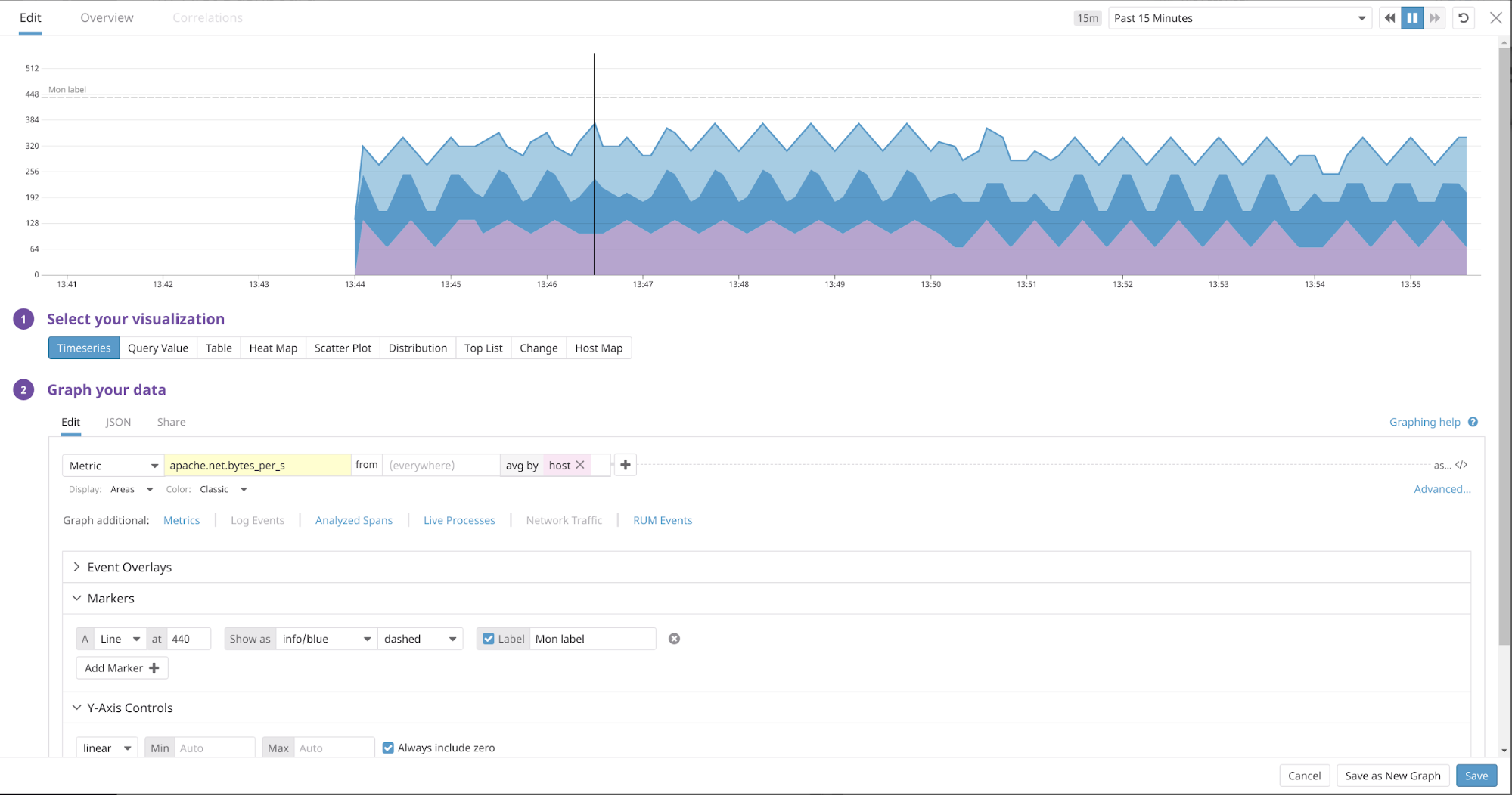The width and height of the screenshot is (1512, 796).
Task: Remove the host tag with its X icon
Action: pos(580,465)
